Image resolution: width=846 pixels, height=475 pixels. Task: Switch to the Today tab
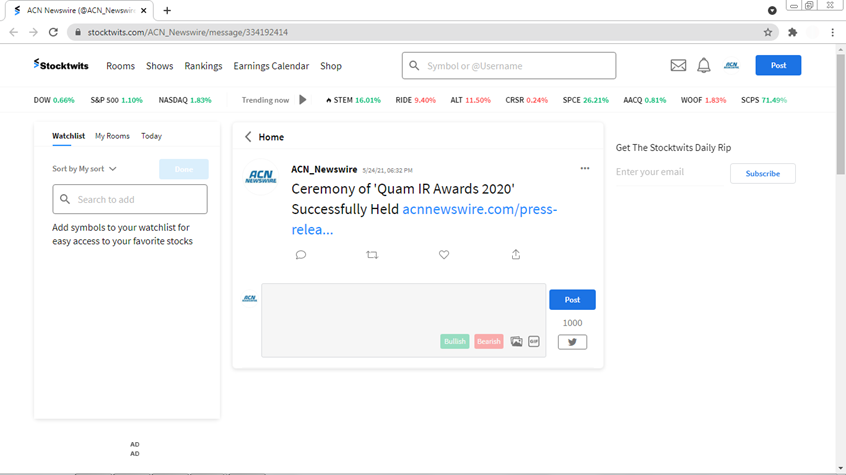152,136
